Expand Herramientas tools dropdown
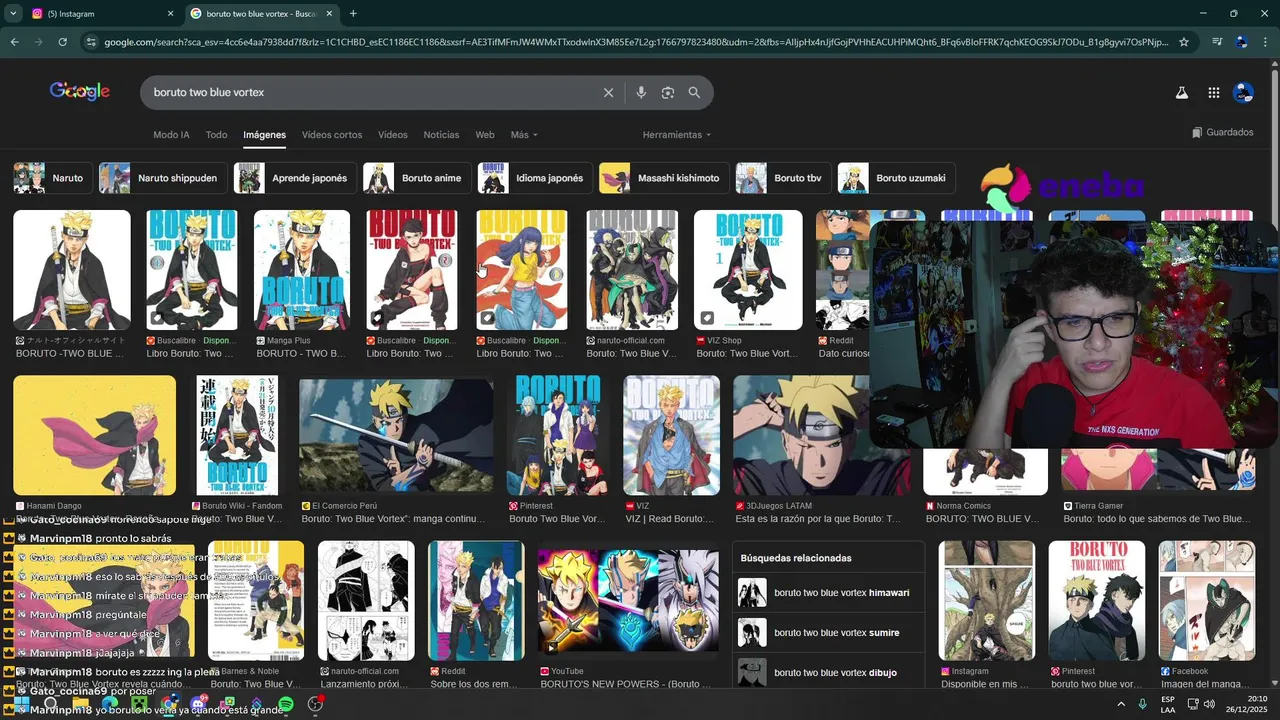The image size is (1280, 720). coord(677,135)
